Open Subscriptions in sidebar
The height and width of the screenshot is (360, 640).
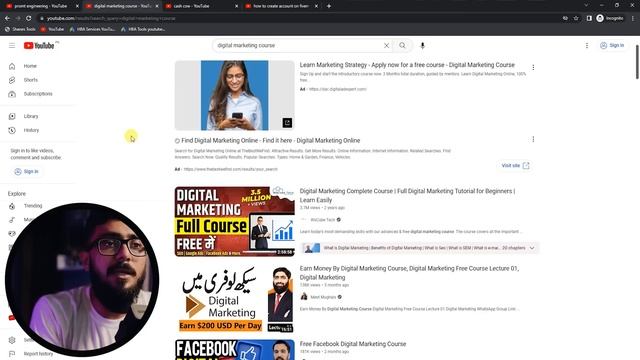coord(38,94)
